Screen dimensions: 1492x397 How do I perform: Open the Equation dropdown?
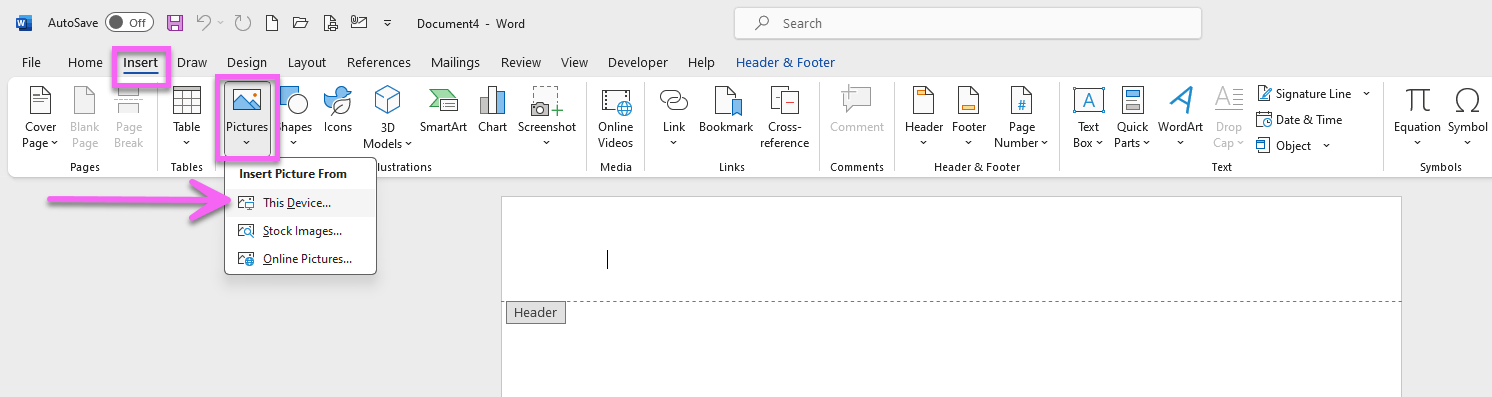click(1417, 117)
